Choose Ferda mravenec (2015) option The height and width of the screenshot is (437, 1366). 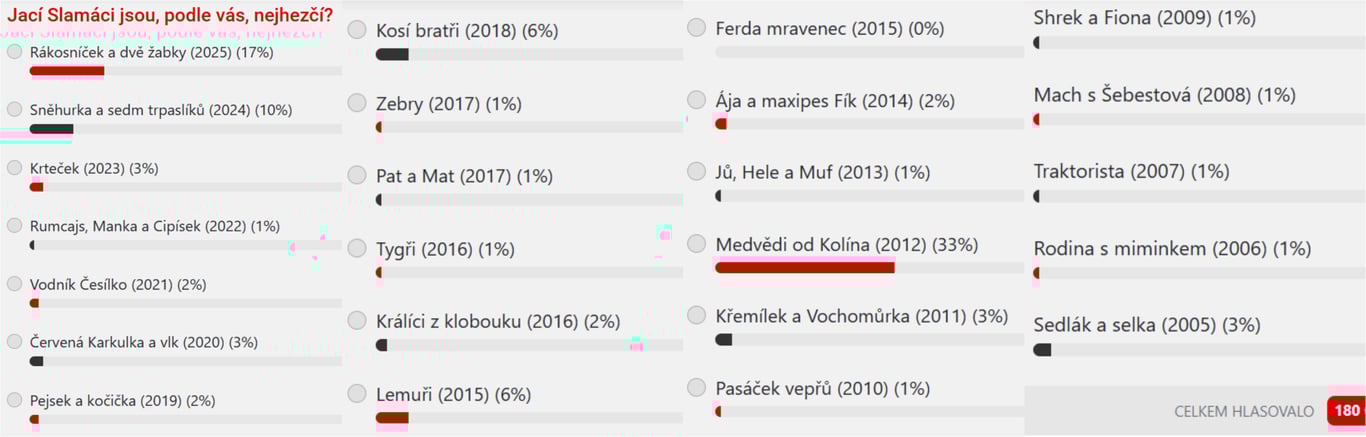pyautogui.click(x=697, y=28)
